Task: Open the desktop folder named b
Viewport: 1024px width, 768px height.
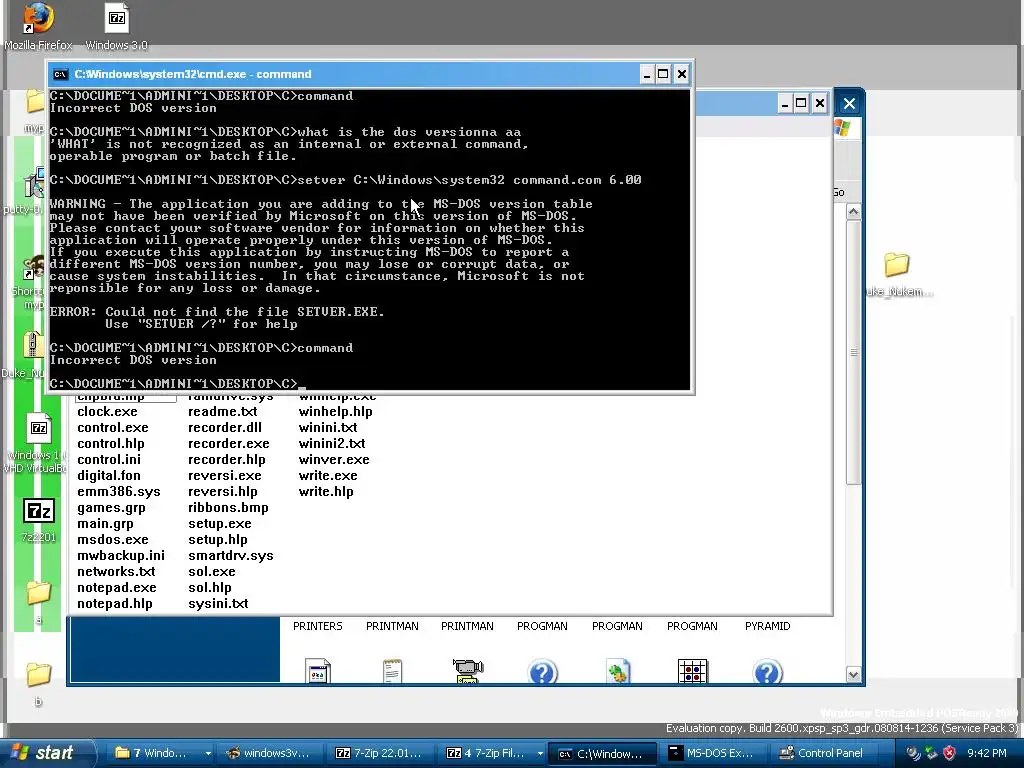Action: (39, 683)
